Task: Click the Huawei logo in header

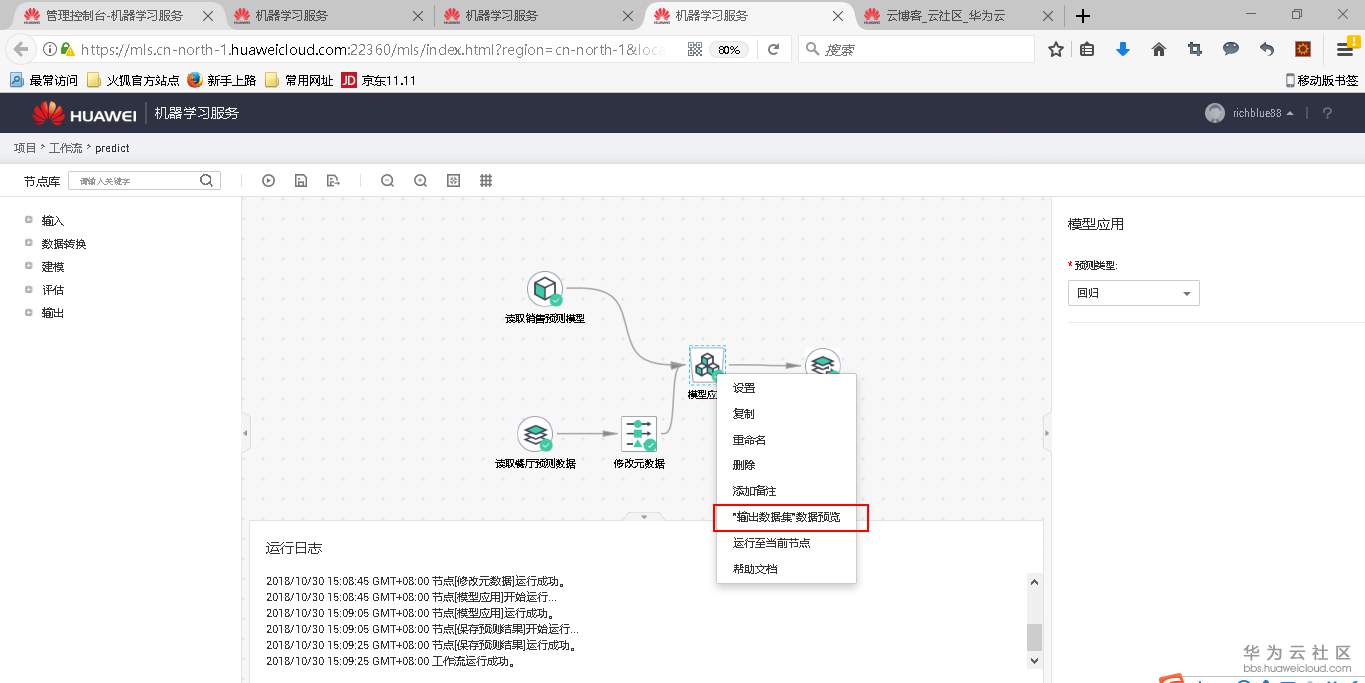Action: pyautogui.click(x=84, y=114)
